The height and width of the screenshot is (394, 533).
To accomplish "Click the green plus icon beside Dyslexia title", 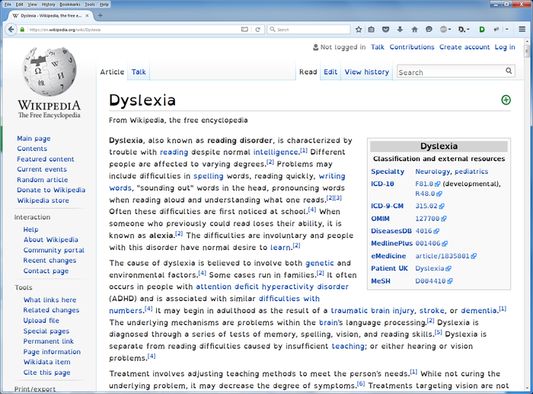I will (x=506, y=100).
